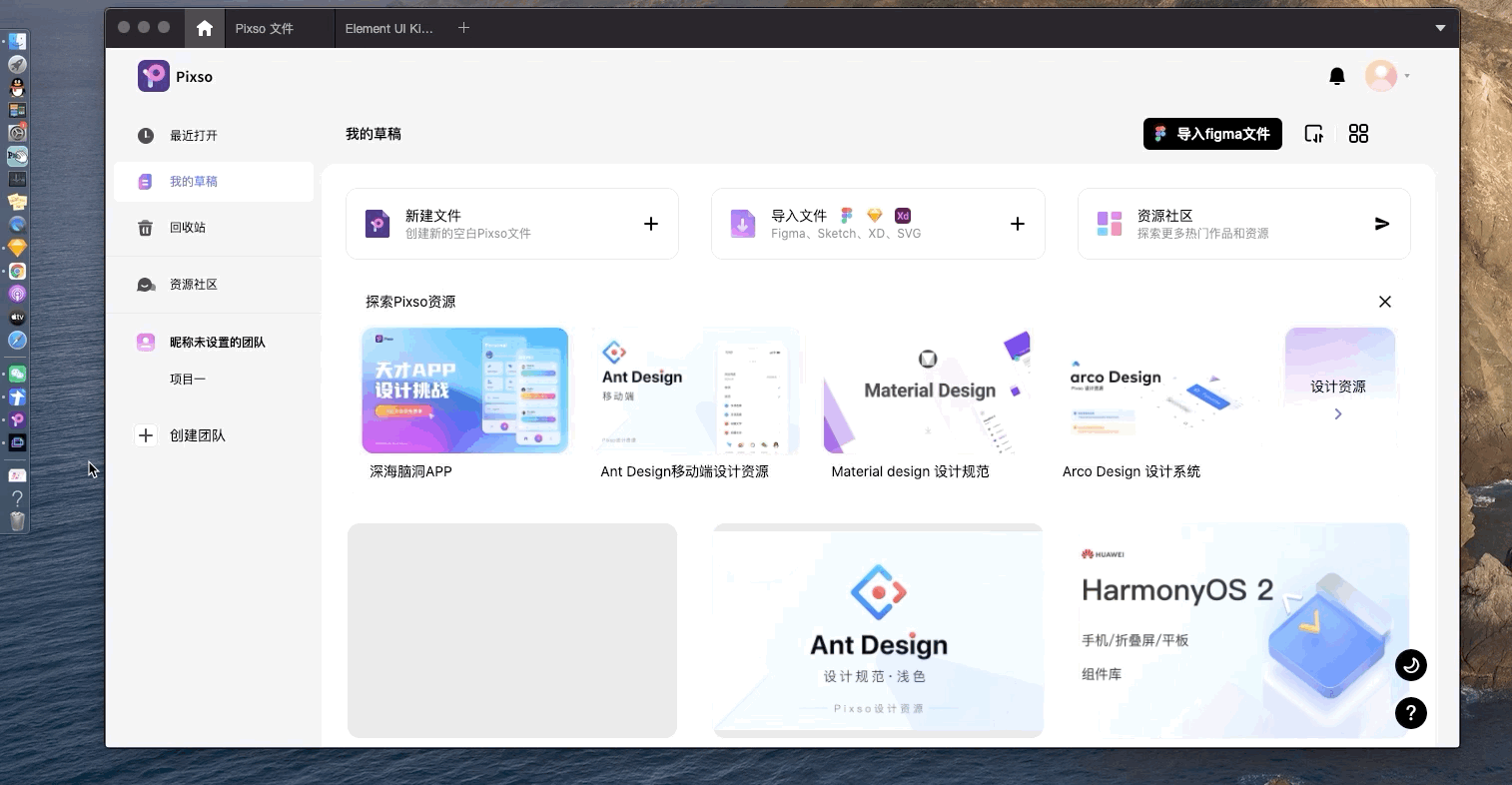This screenshot has height=785, width=1512.
Task: Open user avatar menu
Action: [1381, 76]
